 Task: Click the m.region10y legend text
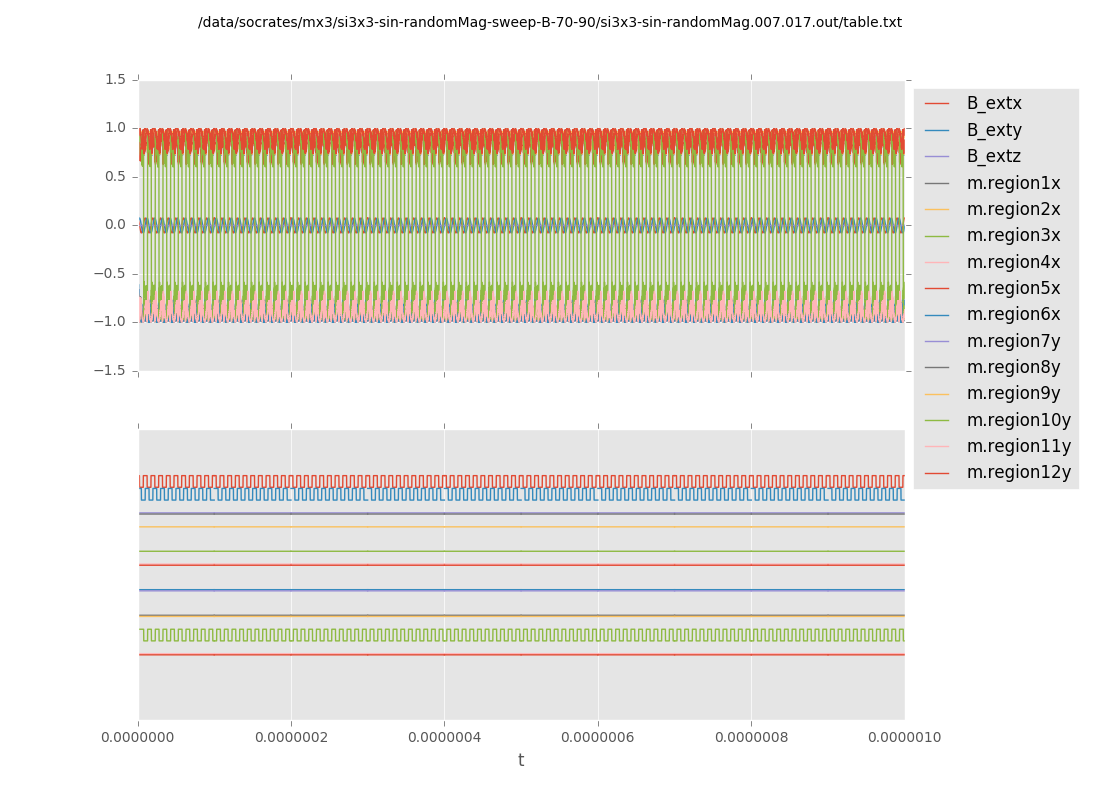tap(1018, 420)
